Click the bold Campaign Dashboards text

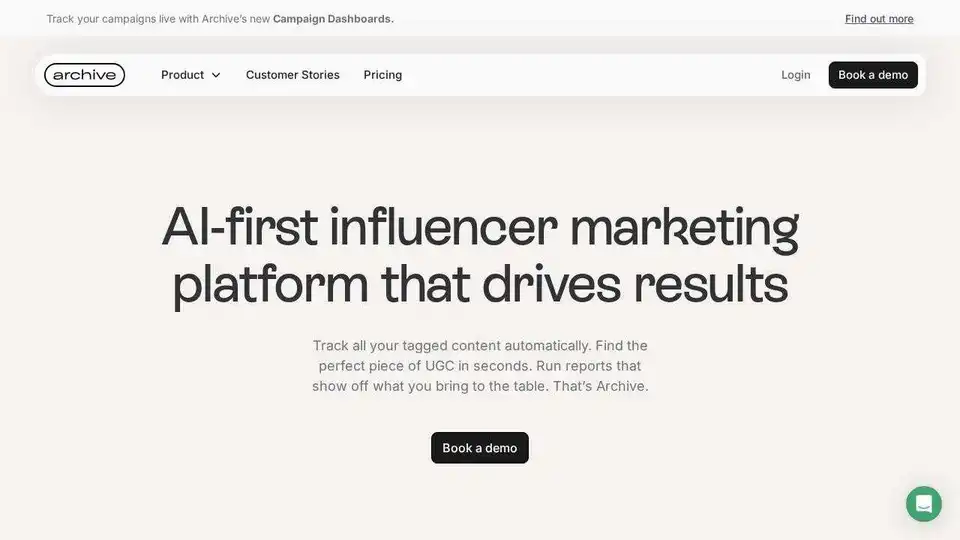[333, 19]
